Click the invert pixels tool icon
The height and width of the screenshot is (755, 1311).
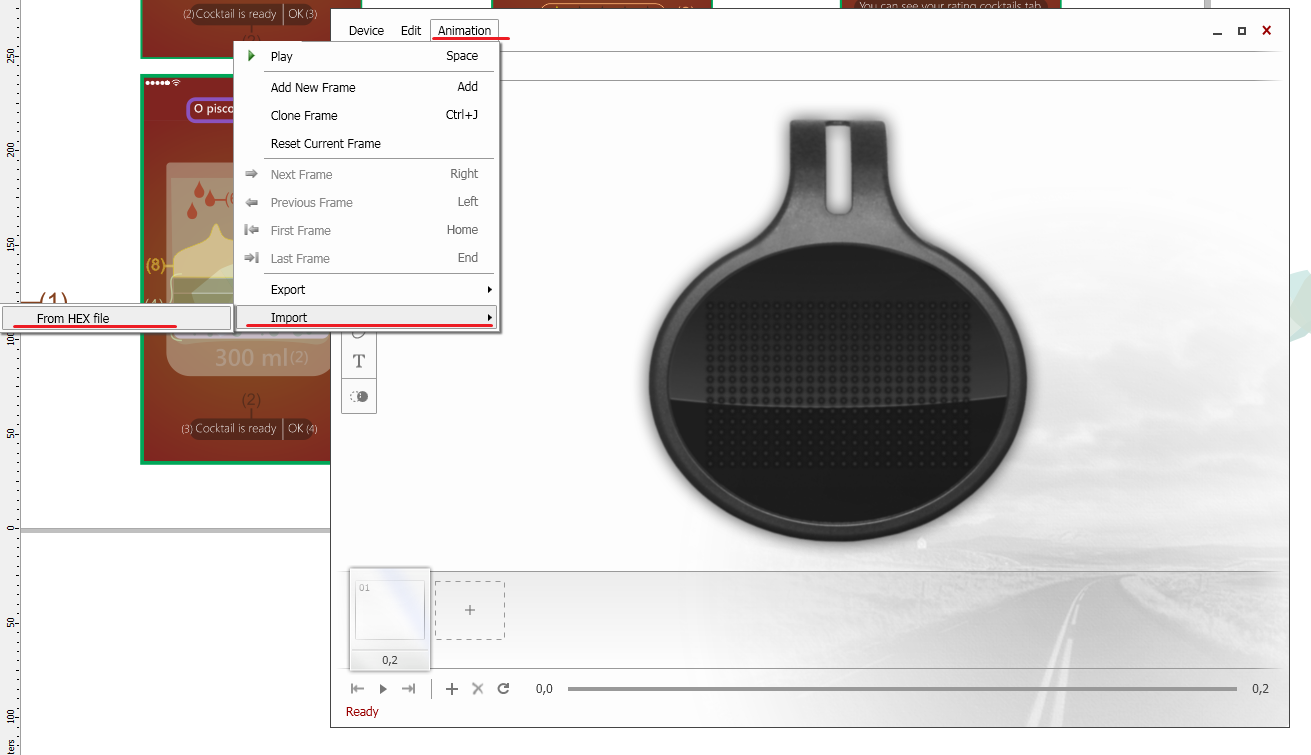tap(359, 397)
